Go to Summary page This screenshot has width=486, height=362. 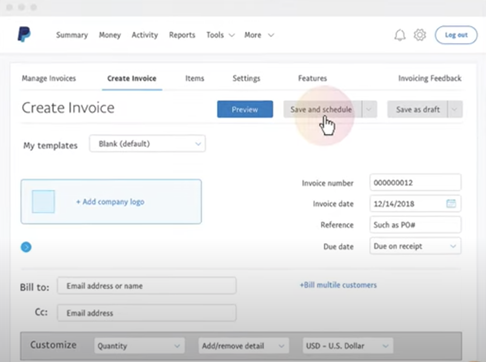click(x=72, y=35)
